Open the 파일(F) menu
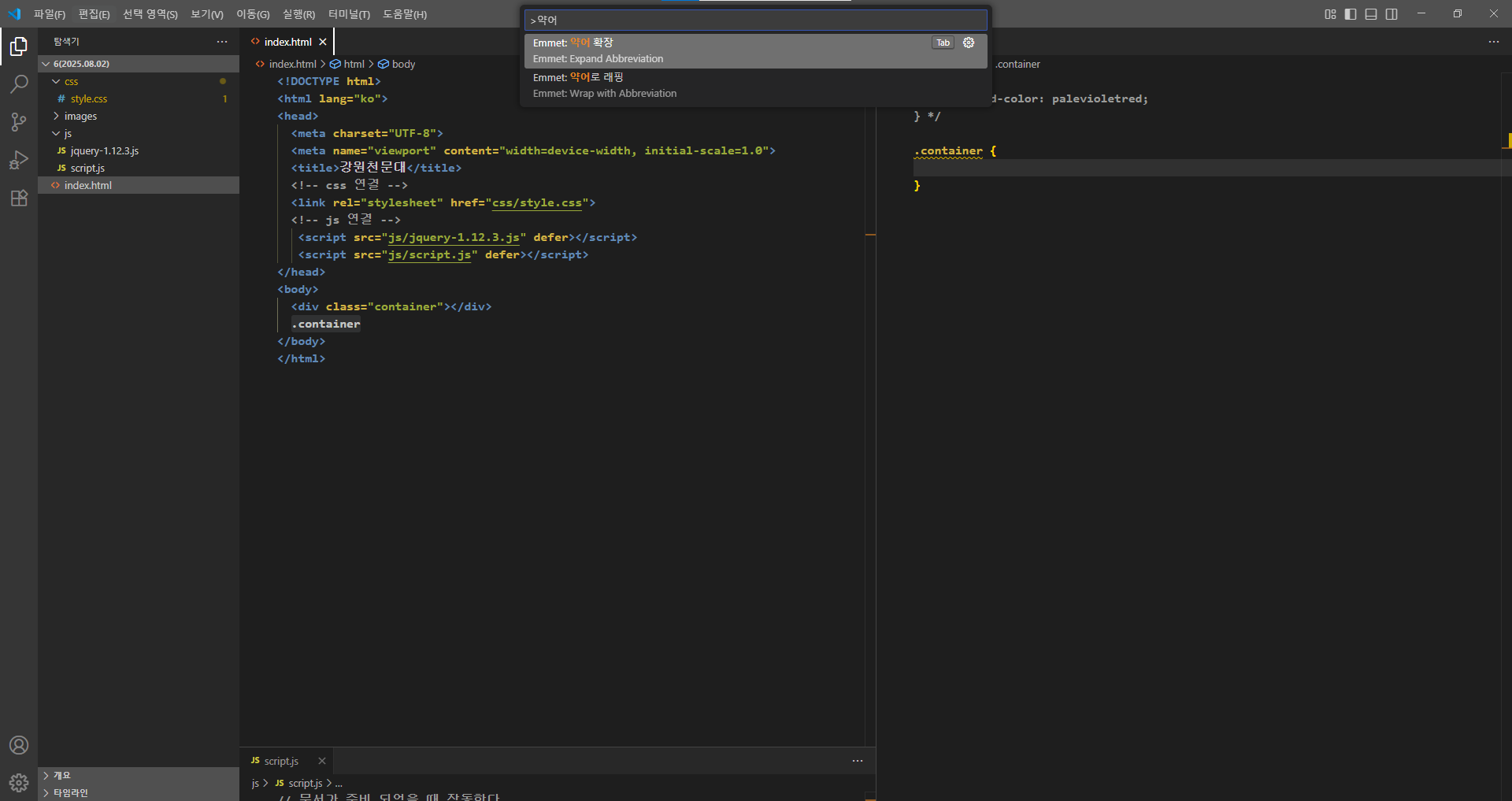This screenshot has width=1512, height=801. tap(50, 14)
